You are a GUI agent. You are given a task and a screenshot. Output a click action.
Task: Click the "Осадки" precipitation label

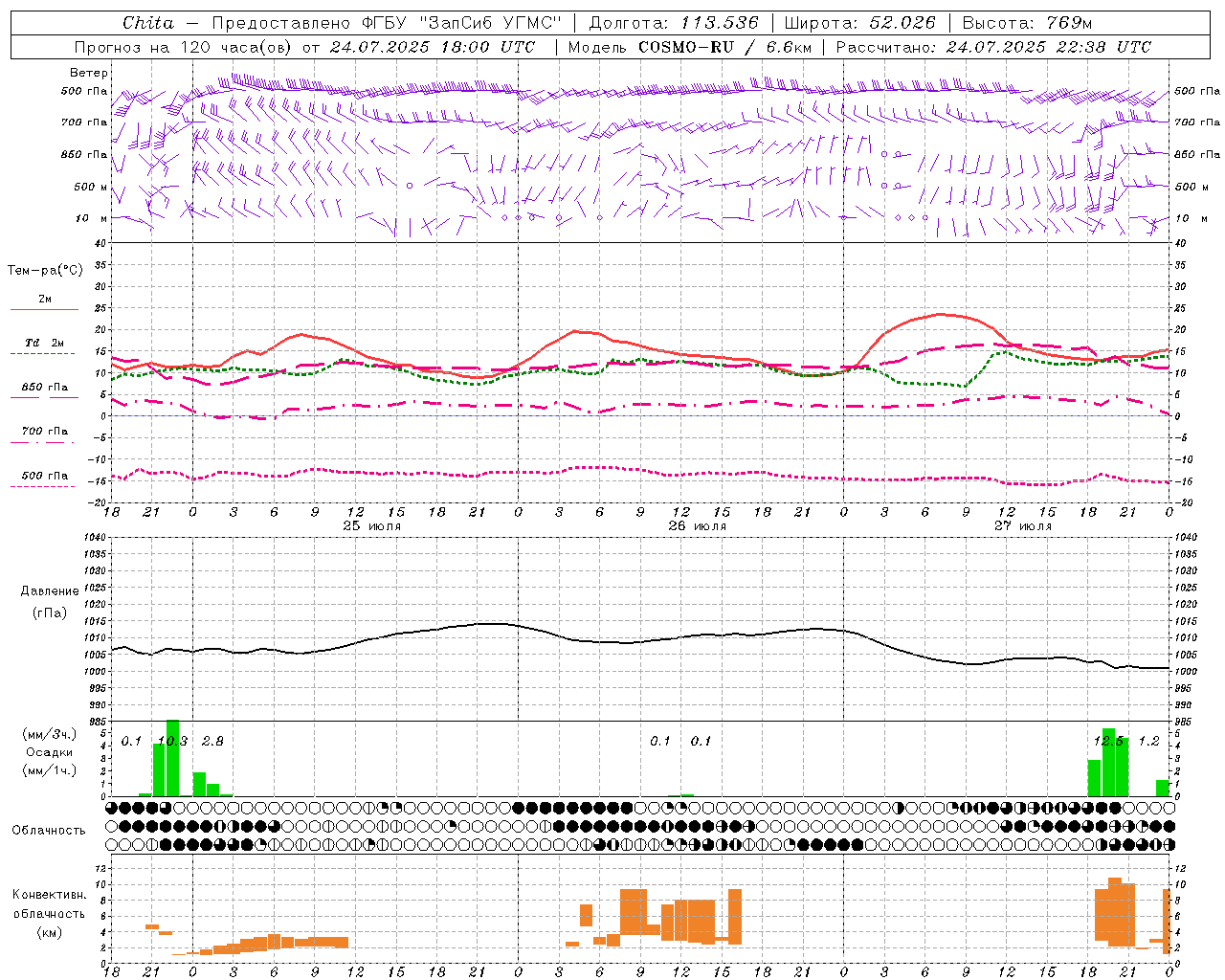50,752
